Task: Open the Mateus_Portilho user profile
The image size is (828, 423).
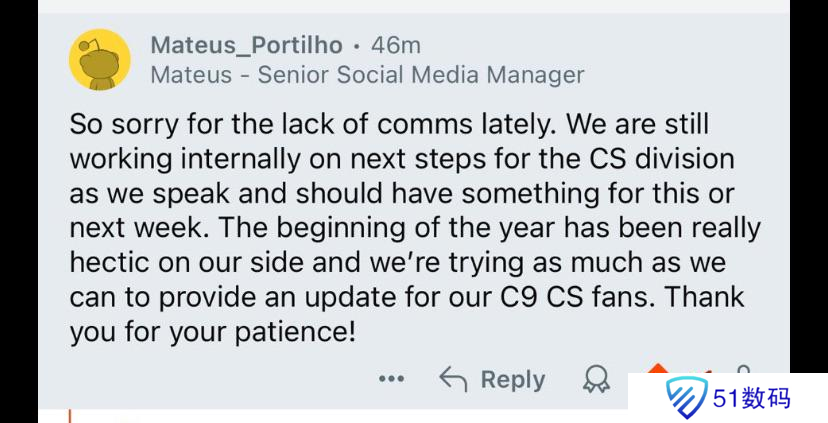Action: (x=246, y=45)
